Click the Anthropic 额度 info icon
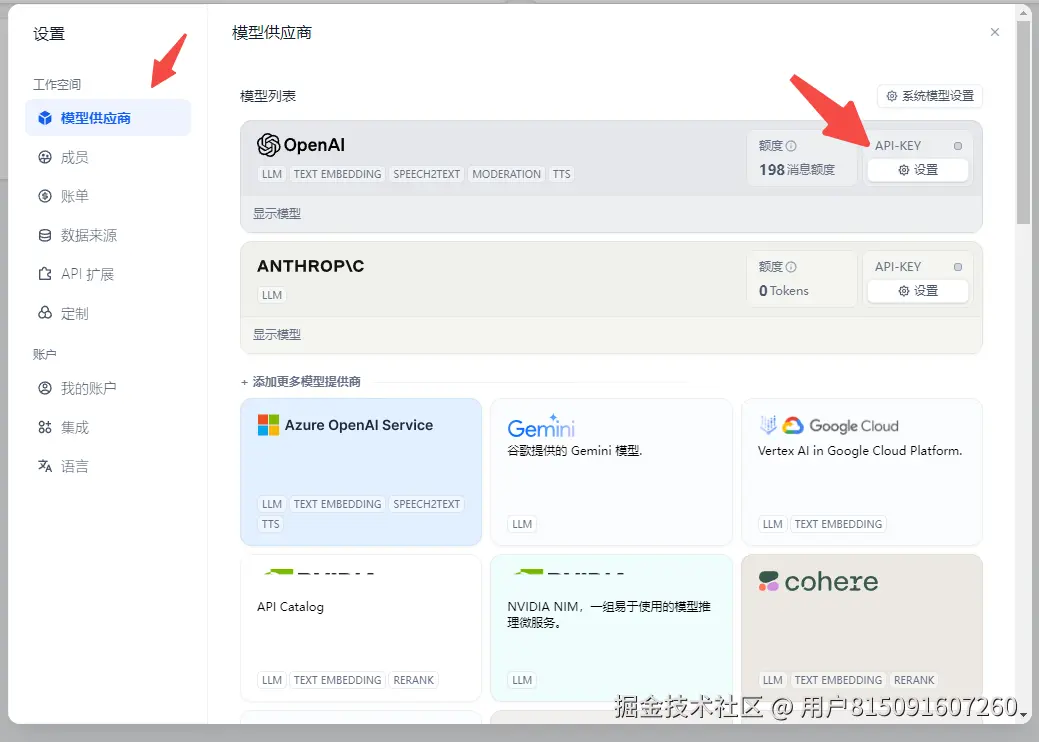Screen dimensions: 1039x742 click(791, 267)
